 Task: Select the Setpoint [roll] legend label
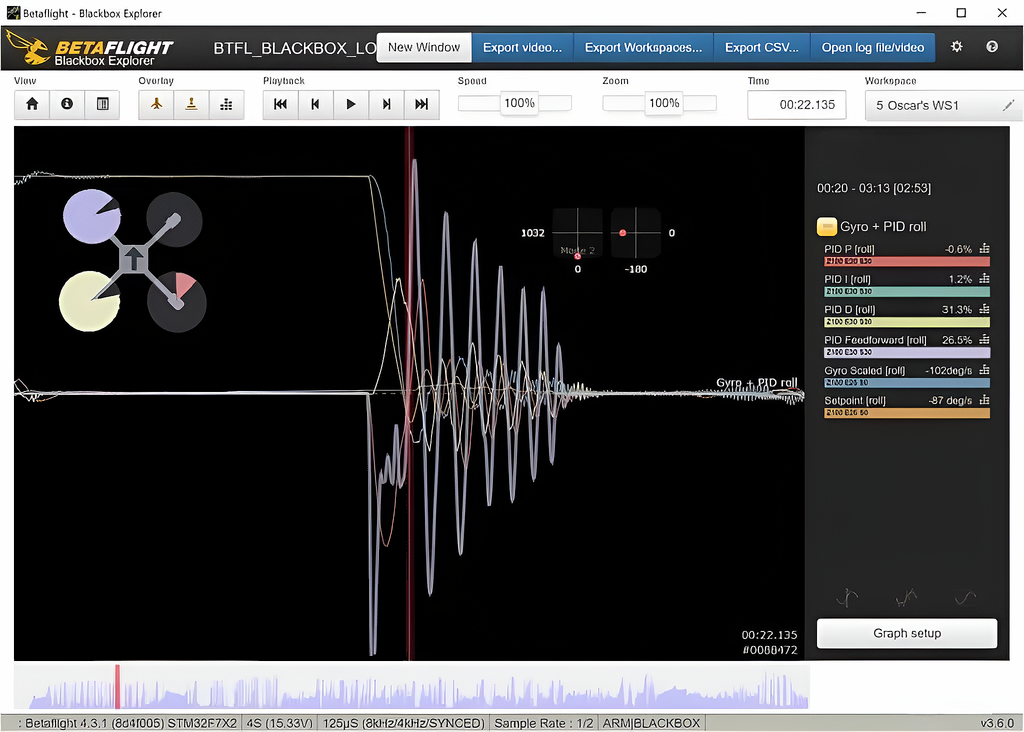click(855, 400)
